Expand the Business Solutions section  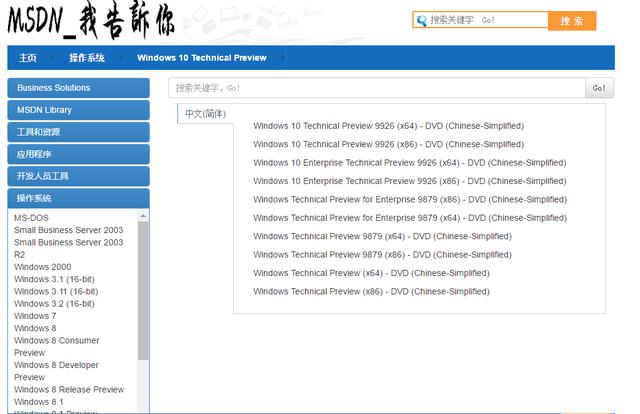[78, 88]
